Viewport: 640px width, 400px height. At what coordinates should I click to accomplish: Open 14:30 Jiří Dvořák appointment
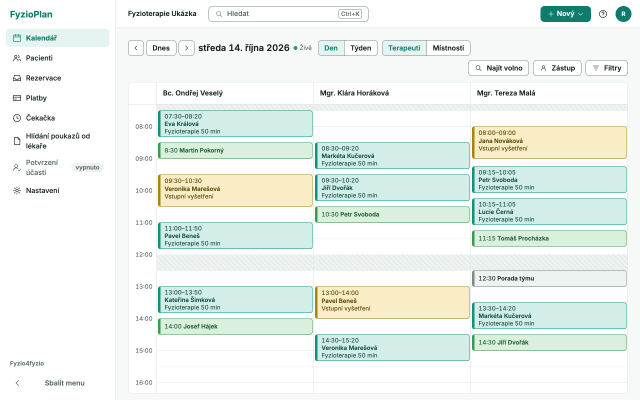549,342
